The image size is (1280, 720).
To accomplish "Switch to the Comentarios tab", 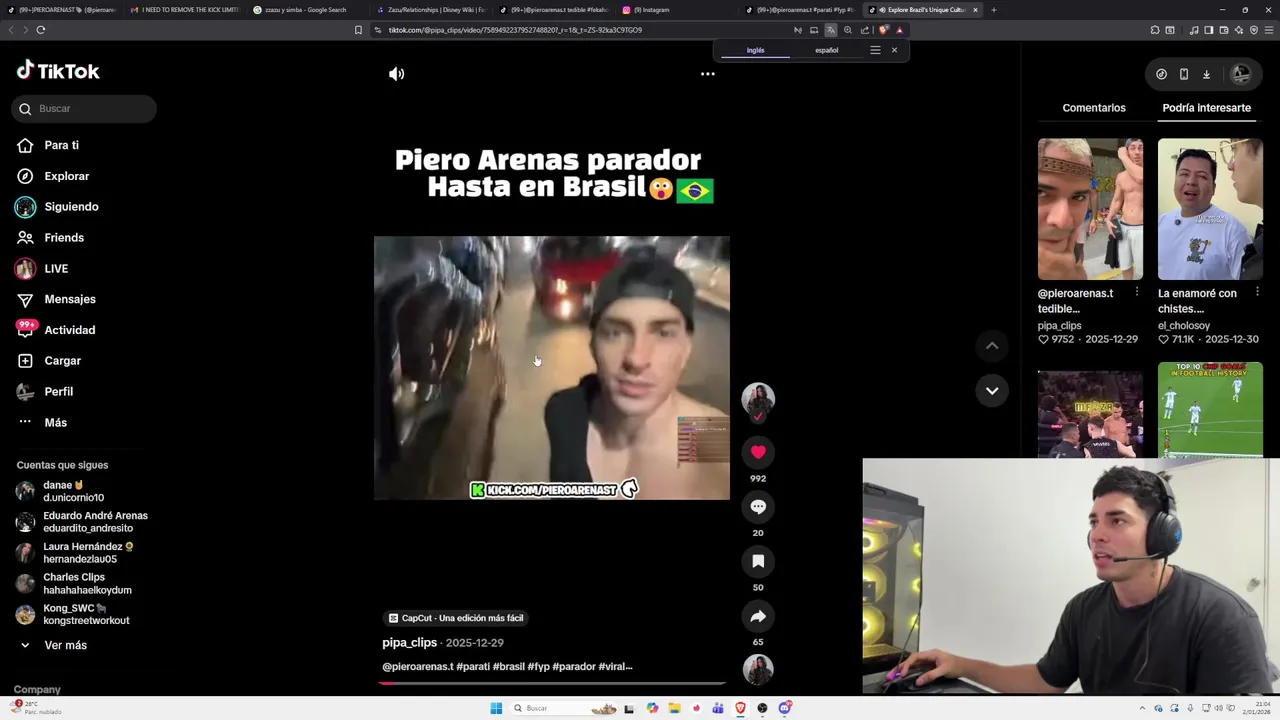I will click(1094, 108).
